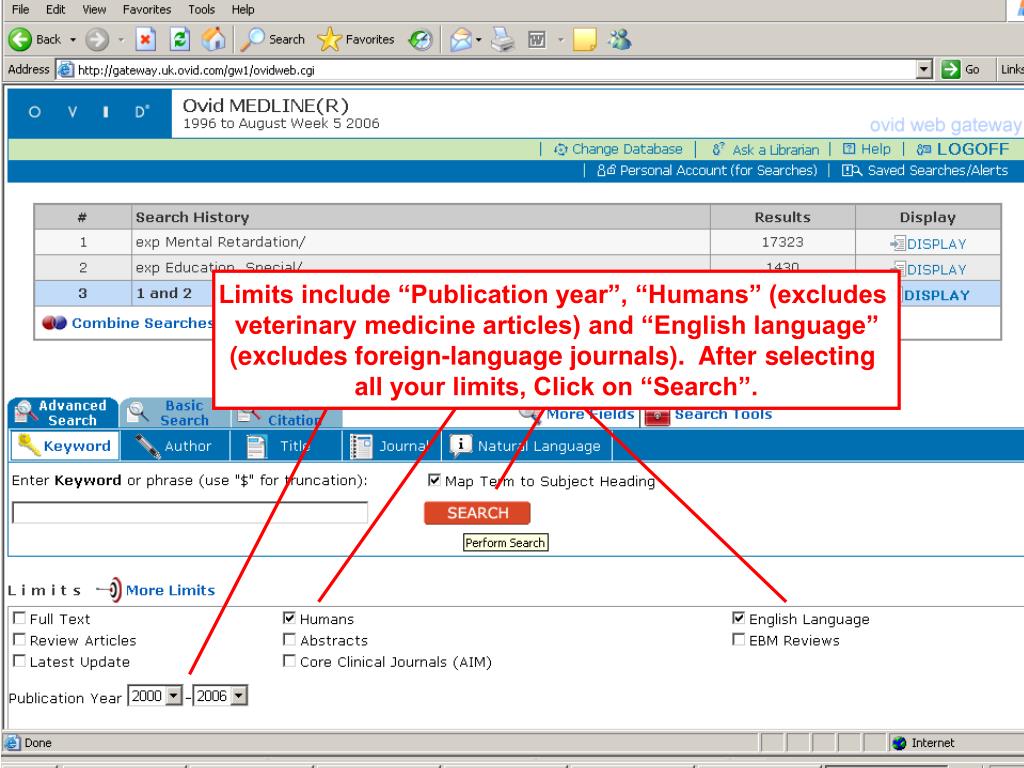
Task: Expand the Mail button dropdown arrow
Action: (479, 40)
